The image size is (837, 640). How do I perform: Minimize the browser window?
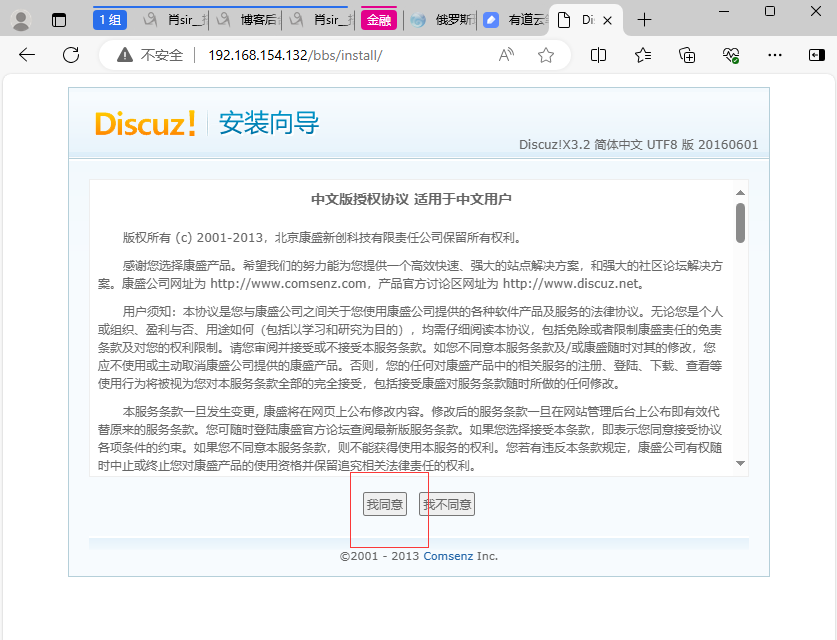[x=724, y=11]
